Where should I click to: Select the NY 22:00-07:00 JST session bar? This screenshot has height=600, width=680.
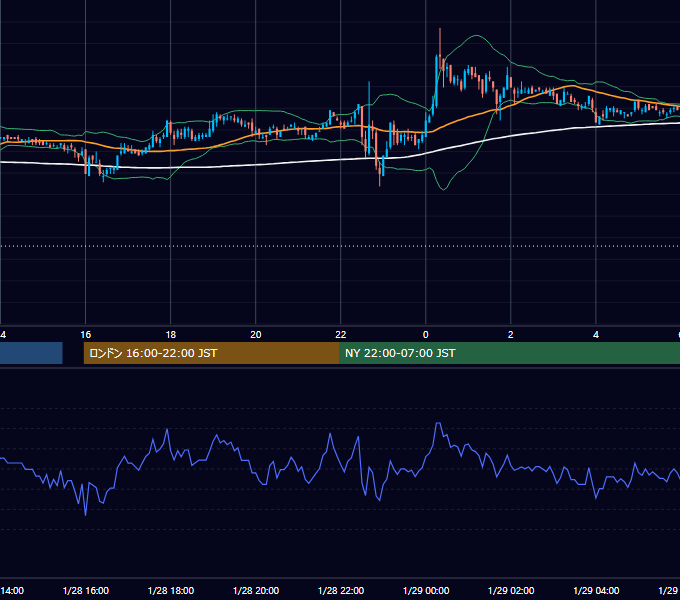coord(510,353)
